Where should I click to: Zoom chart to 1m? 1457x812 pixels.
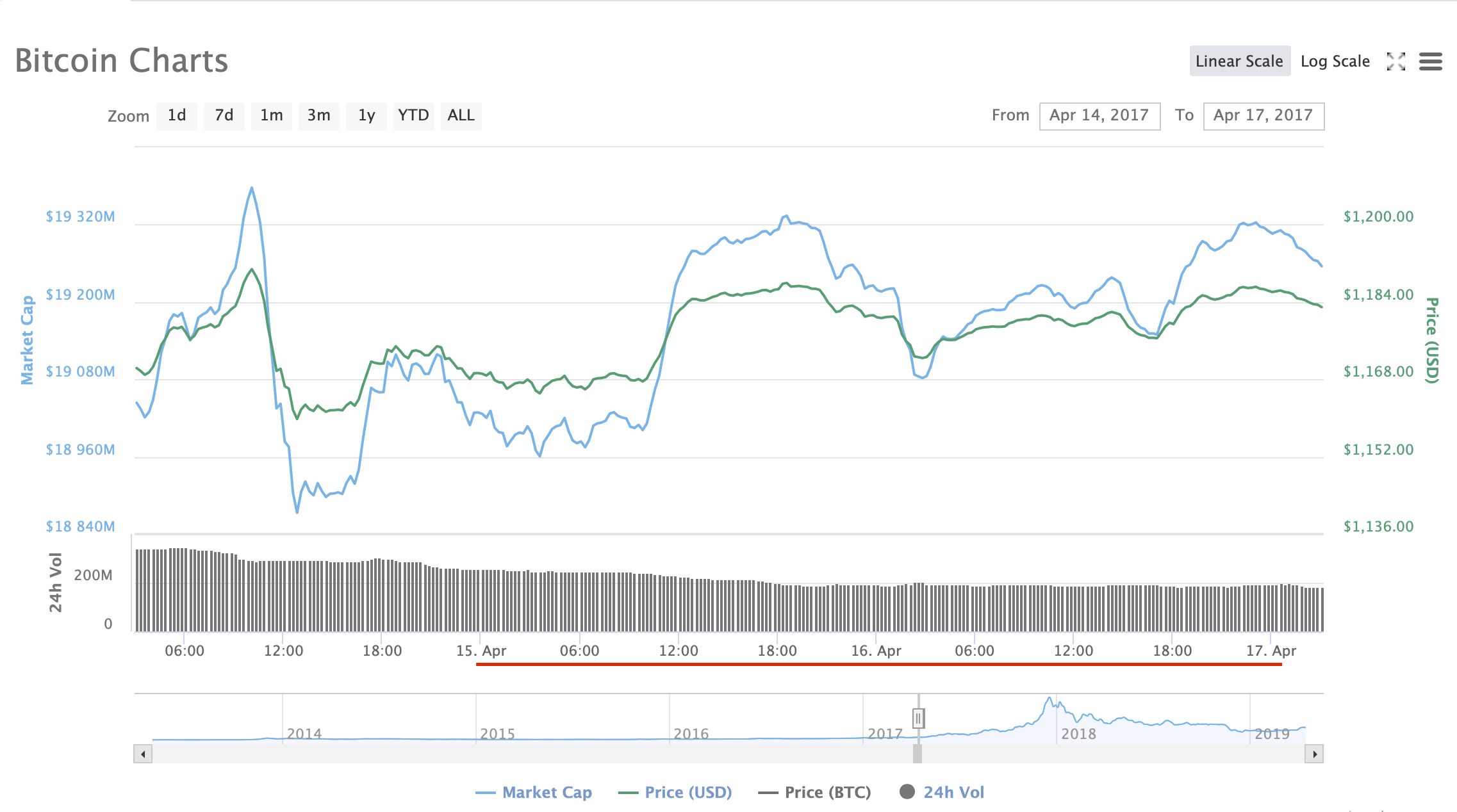271,116
